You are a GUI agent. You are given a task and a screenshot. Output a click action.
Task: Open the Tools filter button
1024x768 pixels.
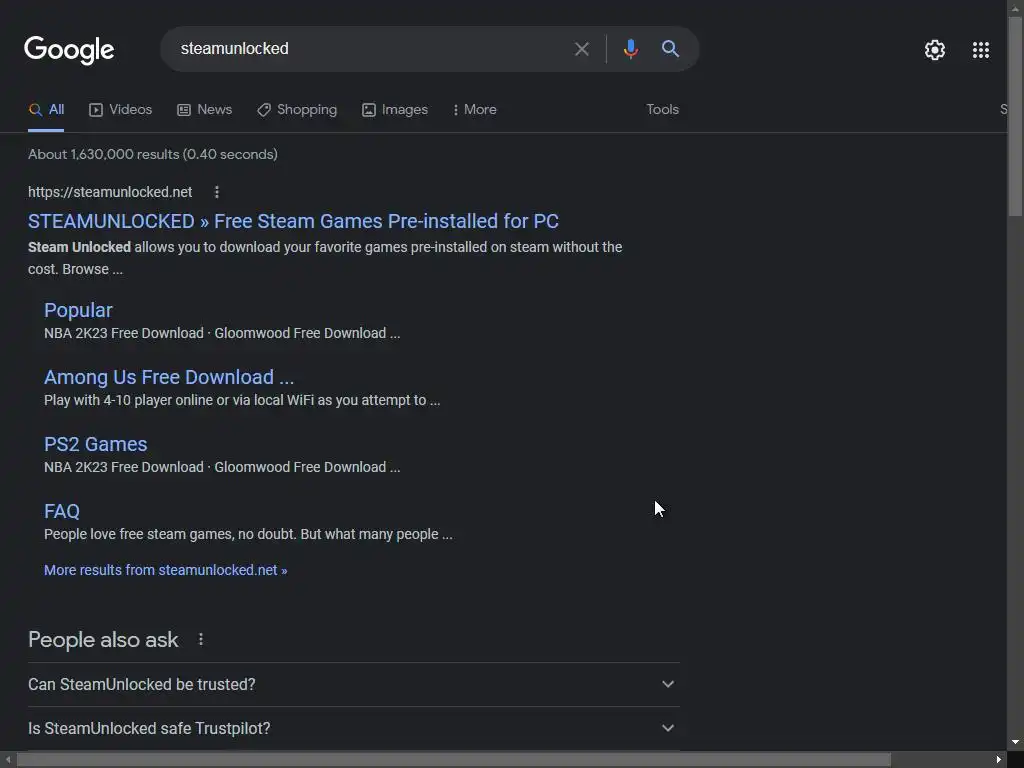pyautogui.click(x=662, y=110)
